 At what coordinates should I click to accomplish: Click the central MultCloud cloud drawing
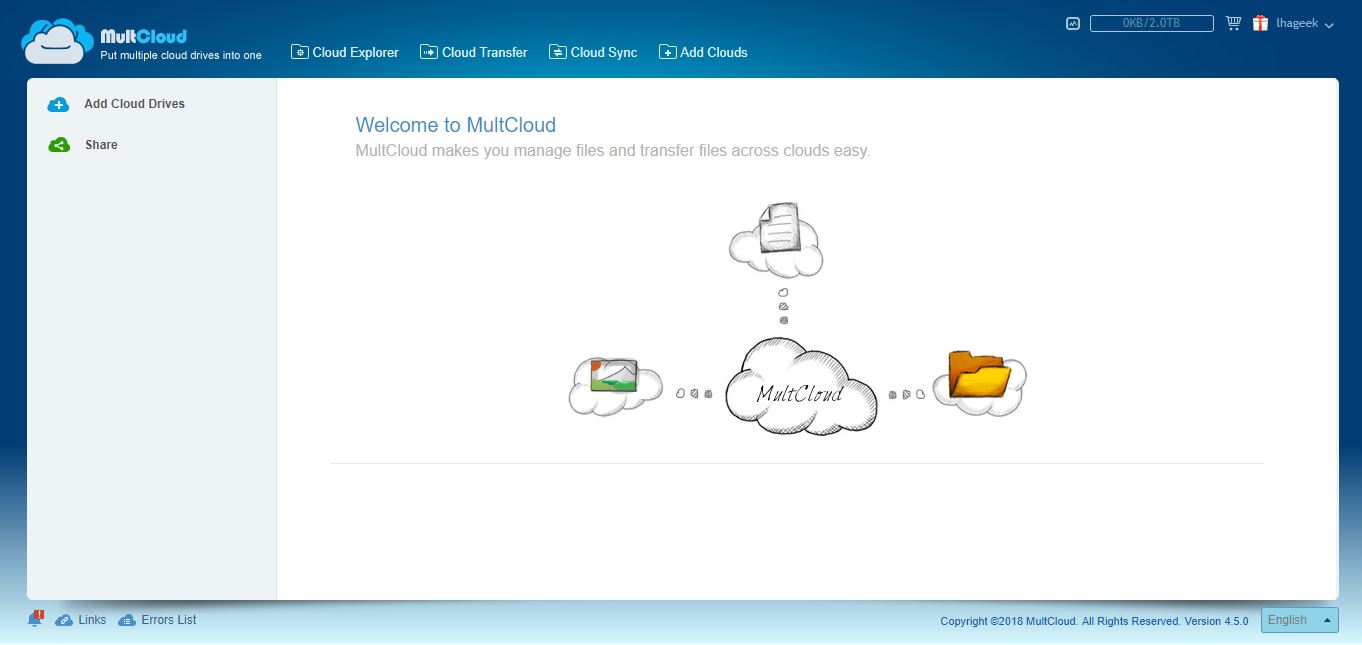point(801,387)
